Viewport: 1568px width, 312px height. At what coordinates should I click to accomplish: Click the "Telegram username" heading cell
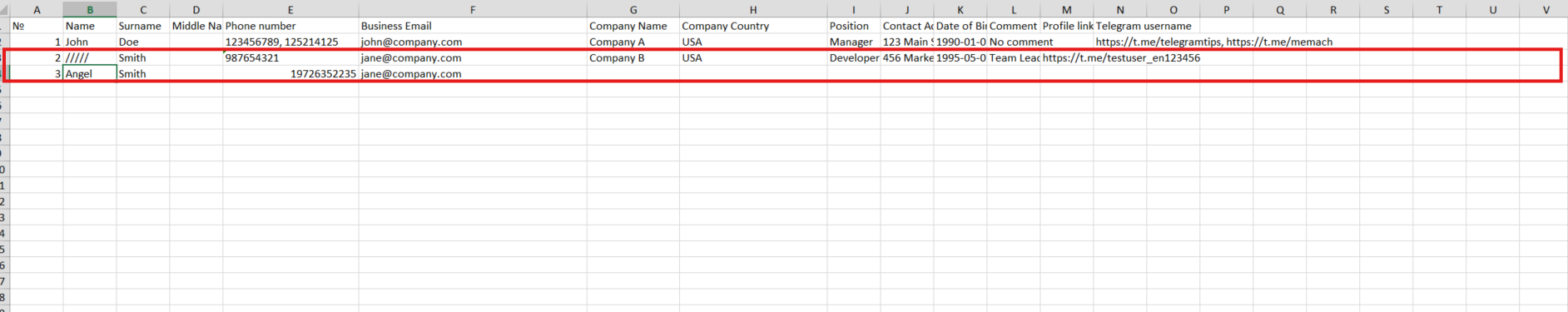pyautogui.click(x=1120, y=26)
